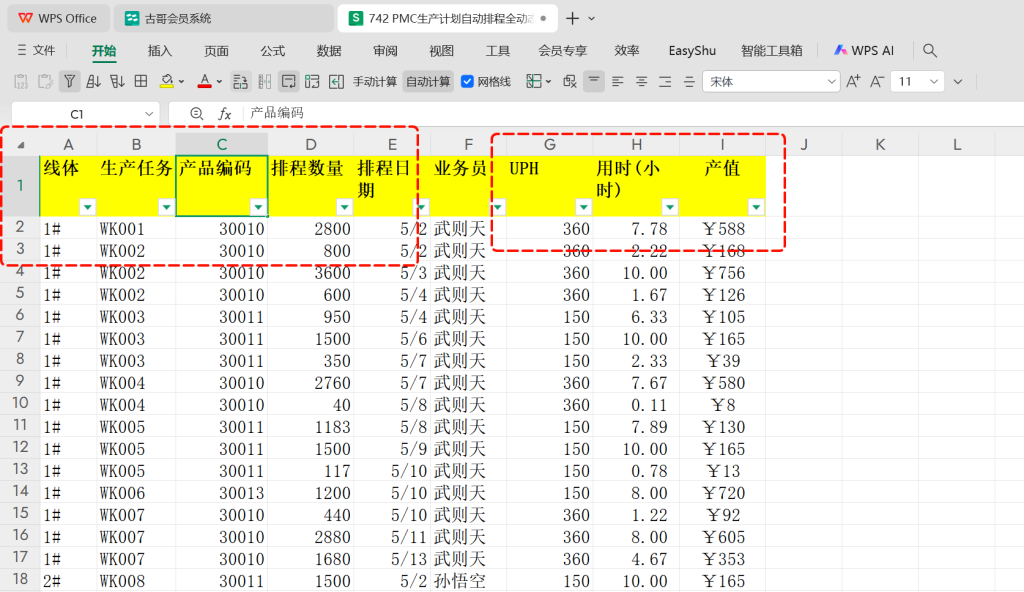The height and width of the screenshot is (592, 1024).
Task: Open font color dropdown arrow
Action: (219, 82)
